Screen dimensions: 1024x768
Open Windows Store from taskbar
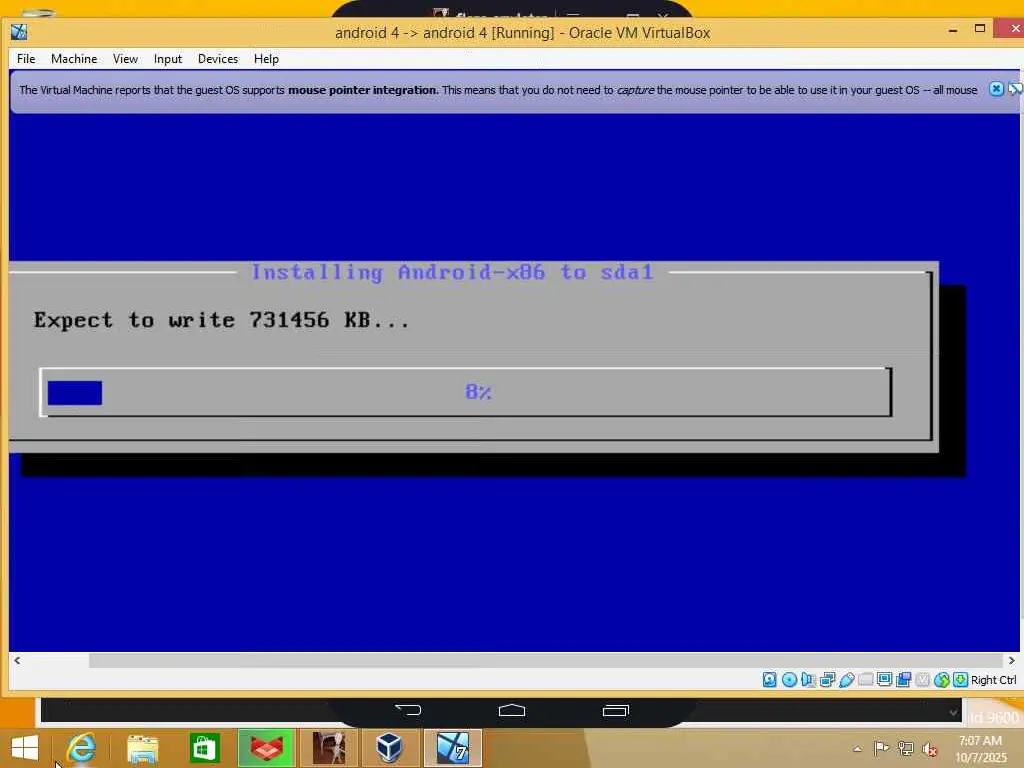point(204,748)
